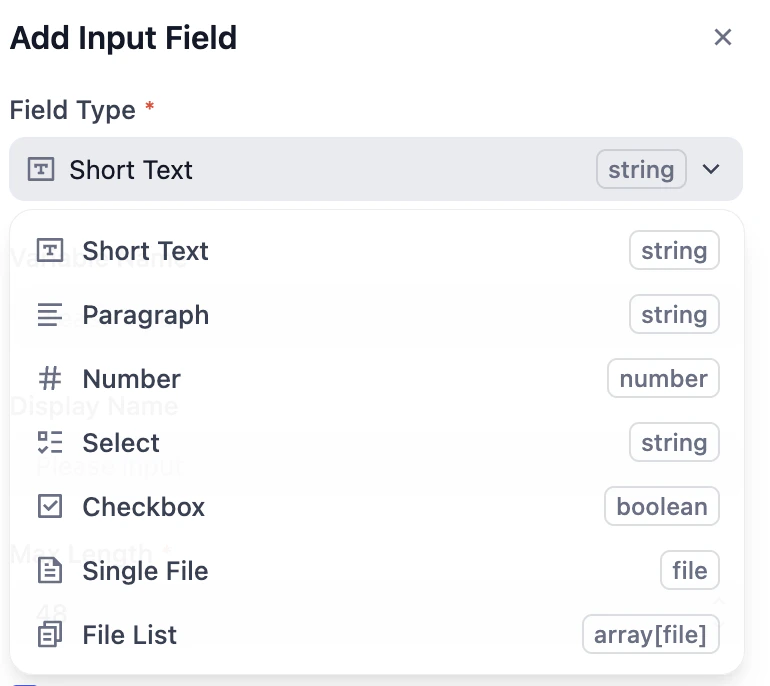770x686 pixels.
Task: Click the Paragraph lines icon
Action: 49,315
